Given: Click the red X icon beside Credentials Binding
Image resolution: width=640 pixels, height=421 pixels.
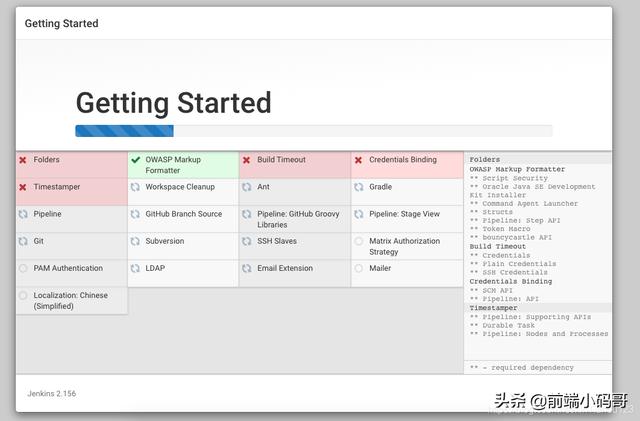Looking at the screenshot, I should point(358,160).
